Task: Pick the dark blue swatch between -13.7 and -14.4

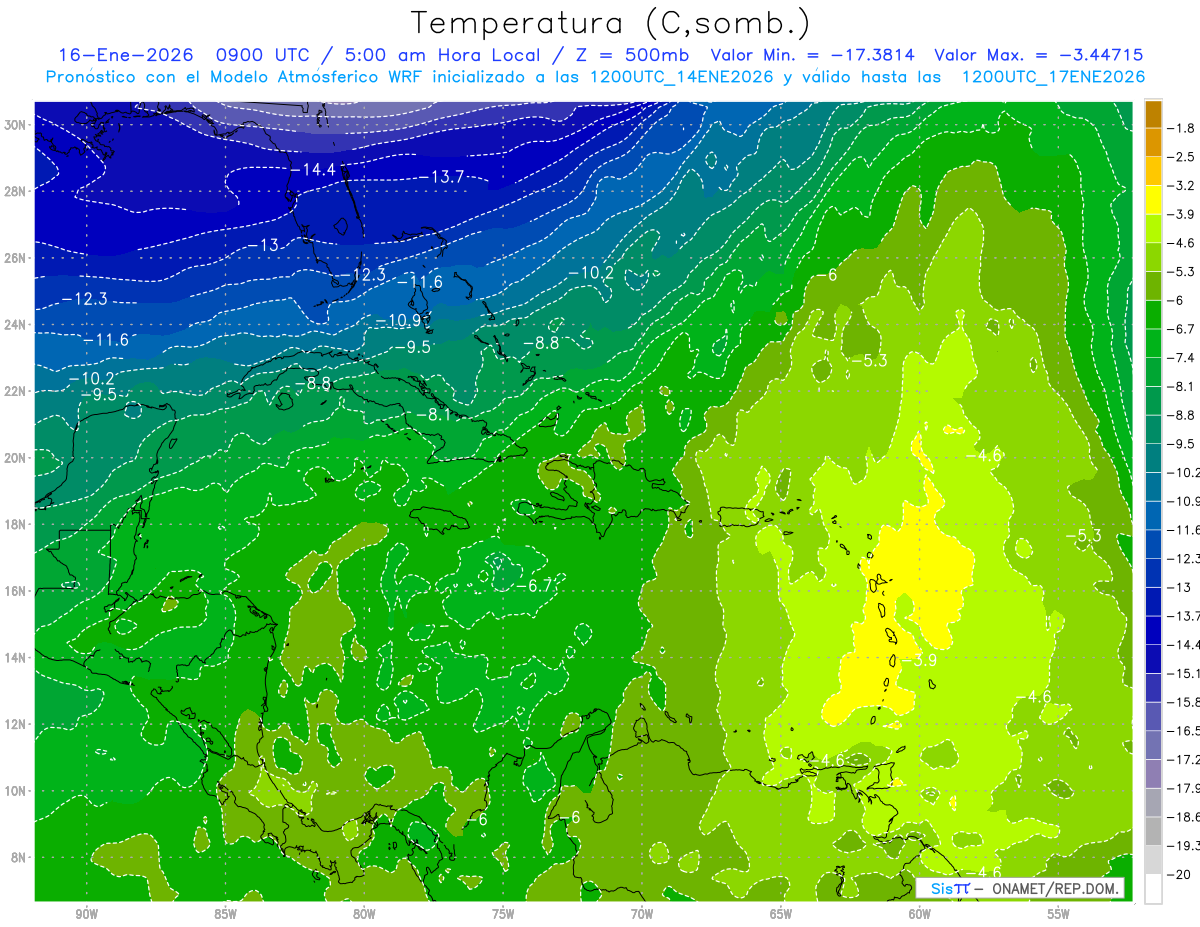Action: click(x=1153, y=630)
